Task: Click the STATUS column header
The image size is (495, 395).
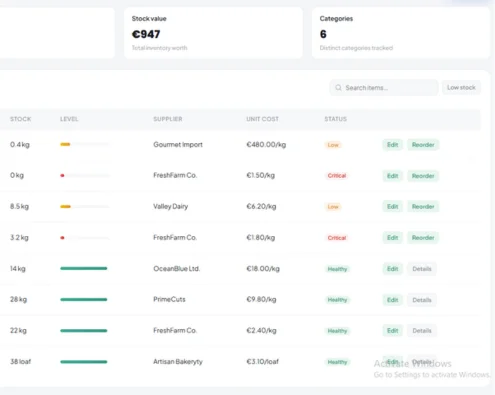Action: pyautogui.click(x=336, y=119)
